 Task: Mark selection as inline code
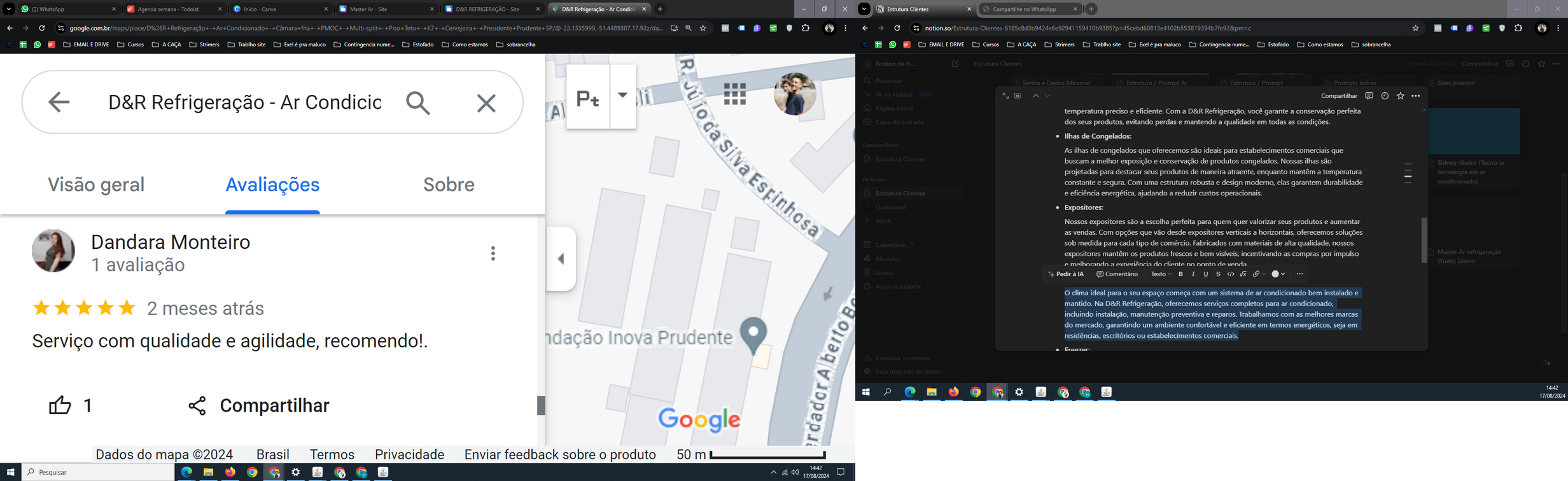1231,274
